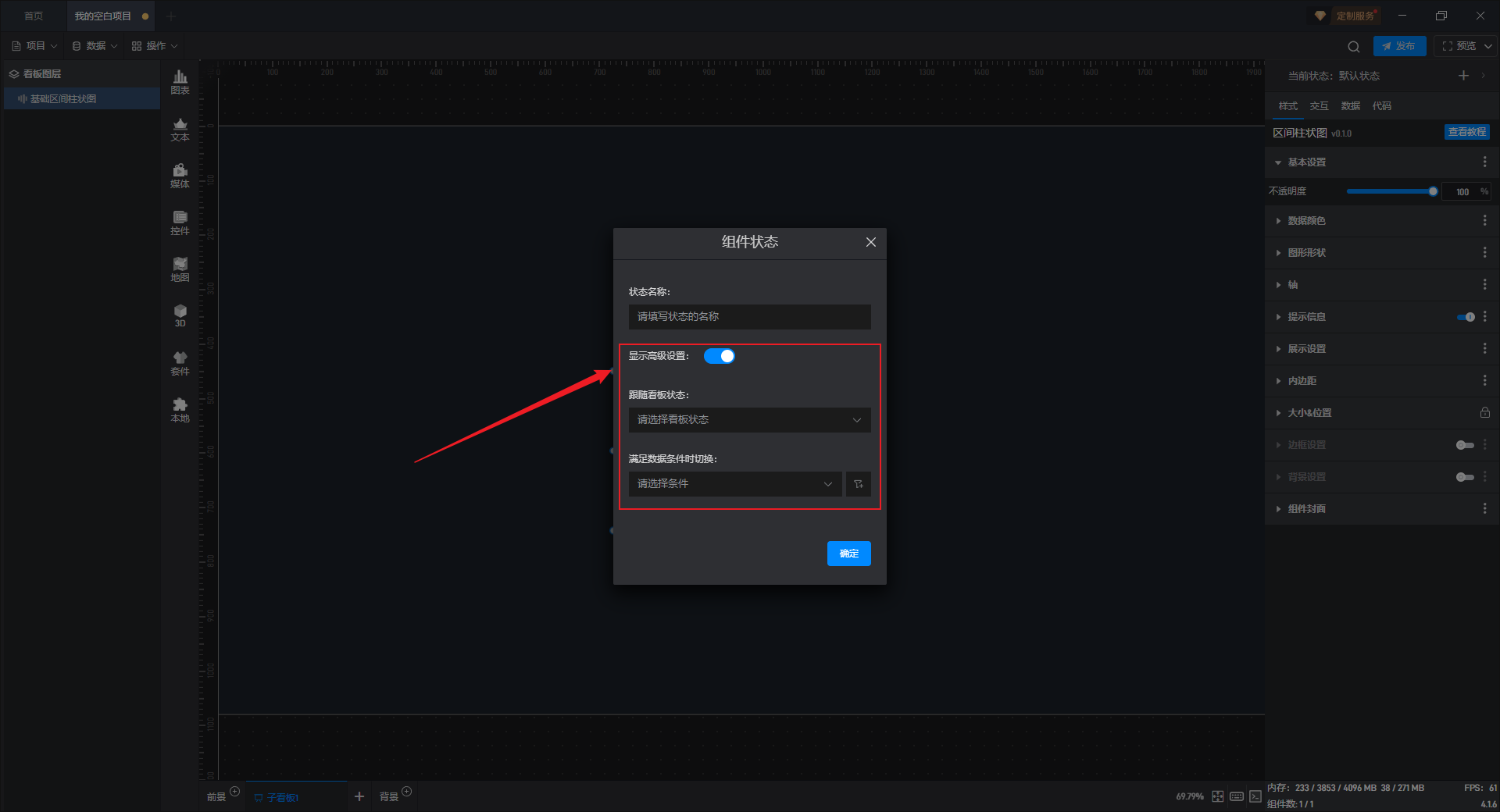Screen dimensions: 1500x812
Task: Click the plus circle next to 背景
Action: point(407,791)
